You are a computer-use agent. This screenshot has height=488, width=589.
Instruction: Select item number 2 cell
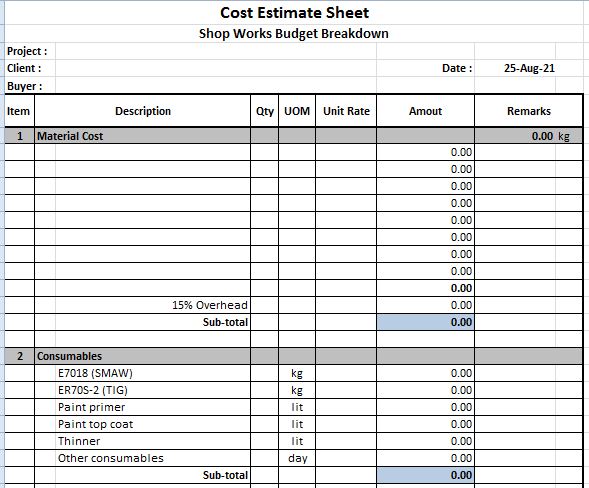coord(20,356)
